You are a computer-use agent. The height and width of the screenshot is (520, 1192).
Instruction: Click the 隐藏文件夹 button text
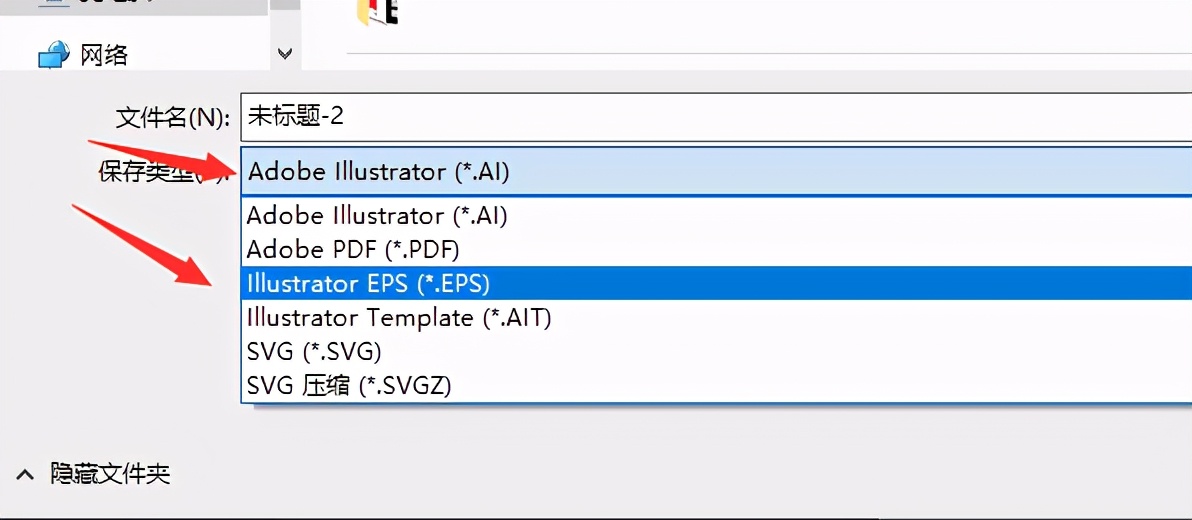[x=110, y=473]
